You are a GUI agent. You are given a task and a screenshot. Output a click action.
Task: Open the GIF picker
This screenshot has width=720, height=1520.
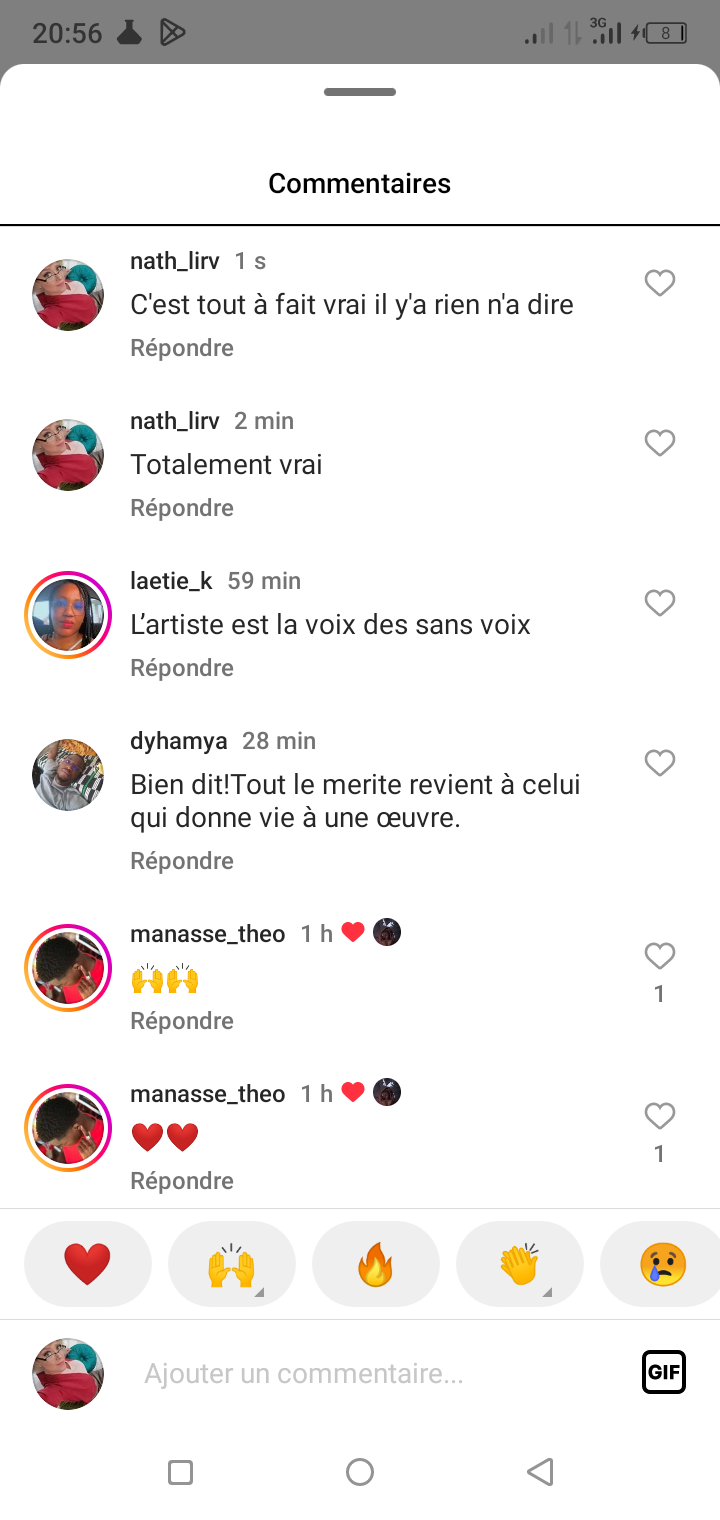click(664, 1372)
